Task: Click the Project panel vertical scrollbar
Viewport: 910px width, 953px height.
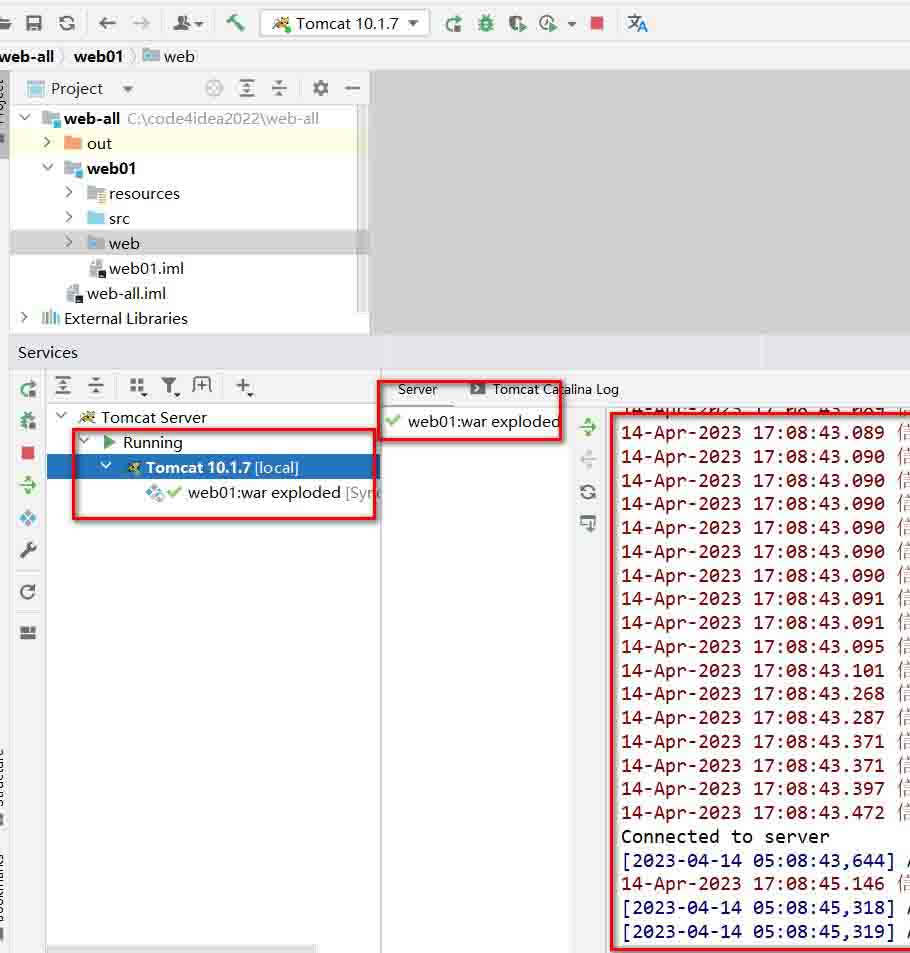Action: click(x=362, y=208)
